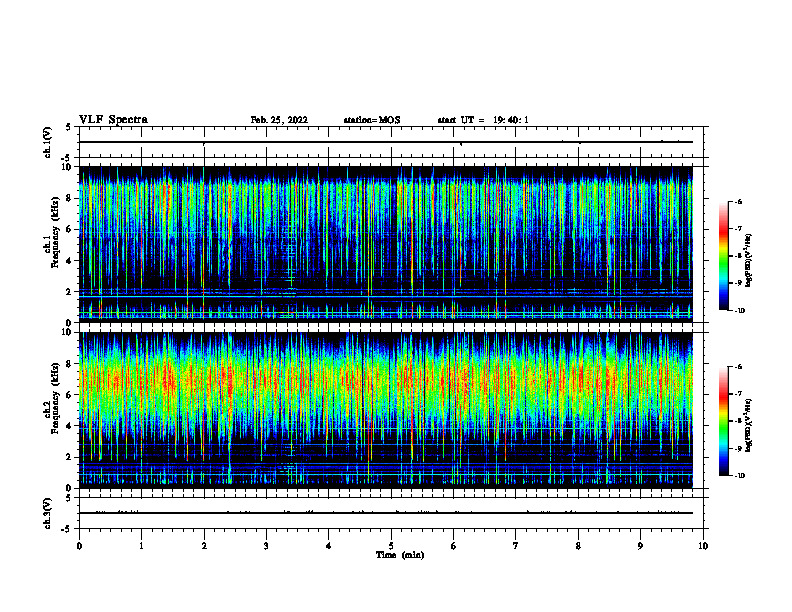Click inside the ch.2 spectrogram panel
This screenshot has height=612, width=792.
(386, 410)
